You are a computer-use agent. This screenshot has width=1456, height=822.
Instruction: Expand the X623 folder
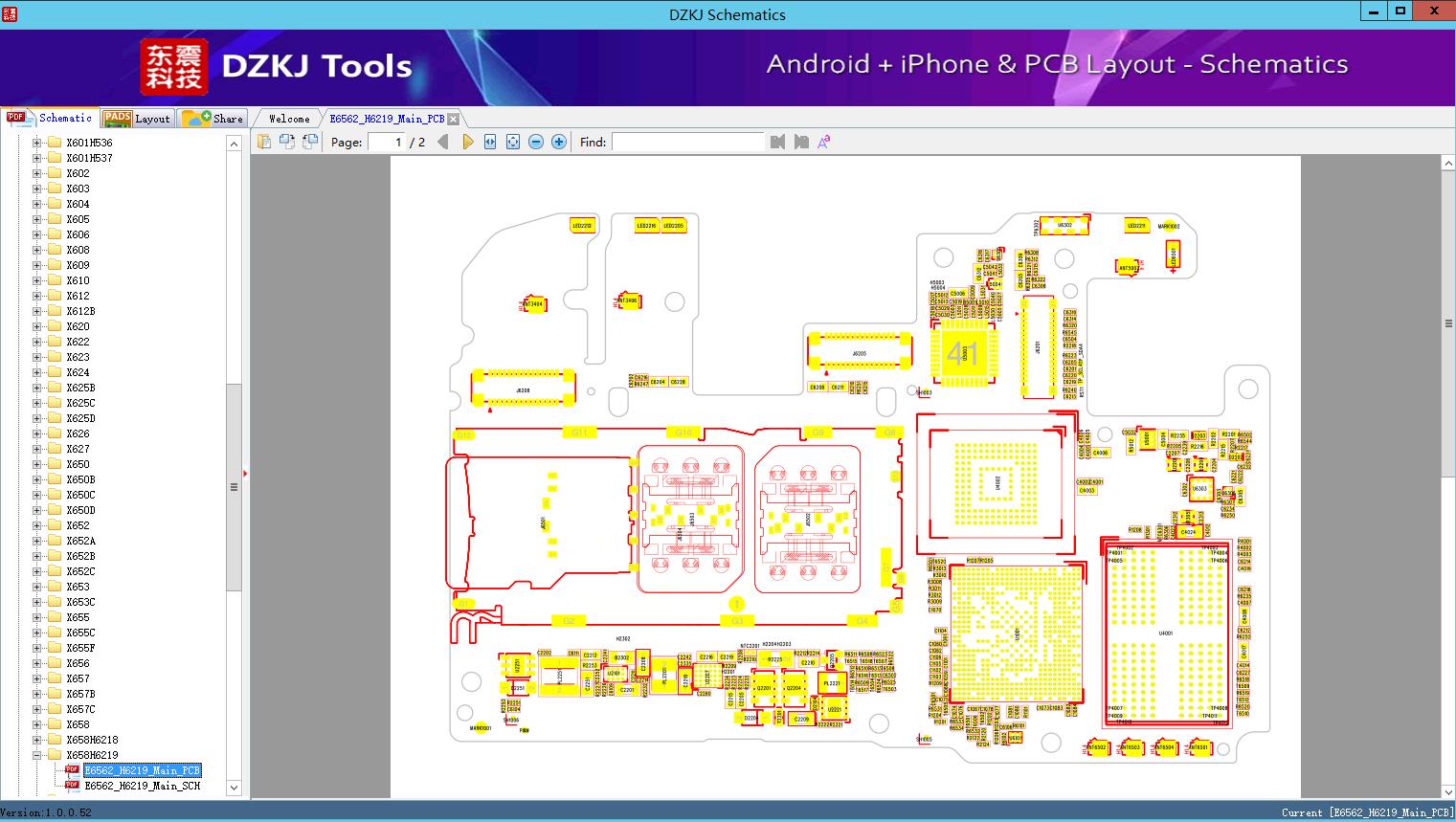36,357
